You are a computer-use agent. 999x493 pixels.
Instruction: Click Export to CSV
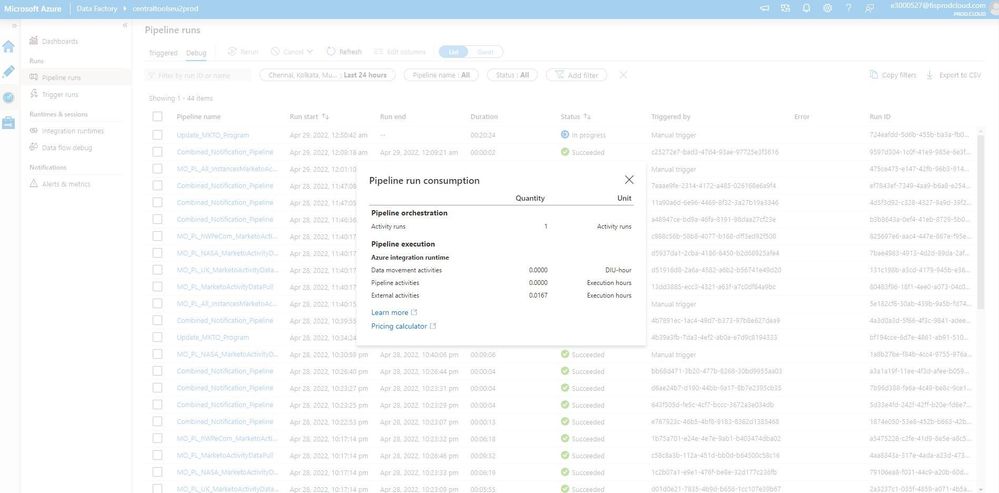click(x=954, y=75)
